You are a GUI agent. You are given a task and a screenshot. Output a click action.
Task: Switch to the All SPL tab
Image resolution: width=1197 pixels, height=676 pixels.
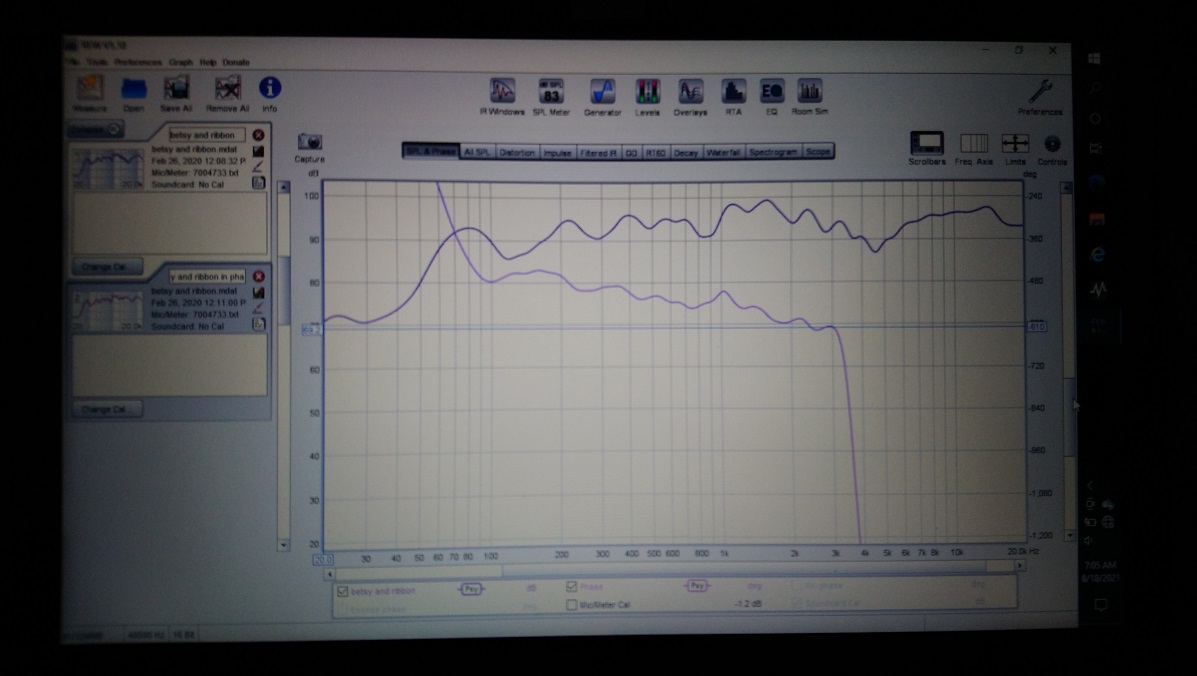[x=477, y=153]
